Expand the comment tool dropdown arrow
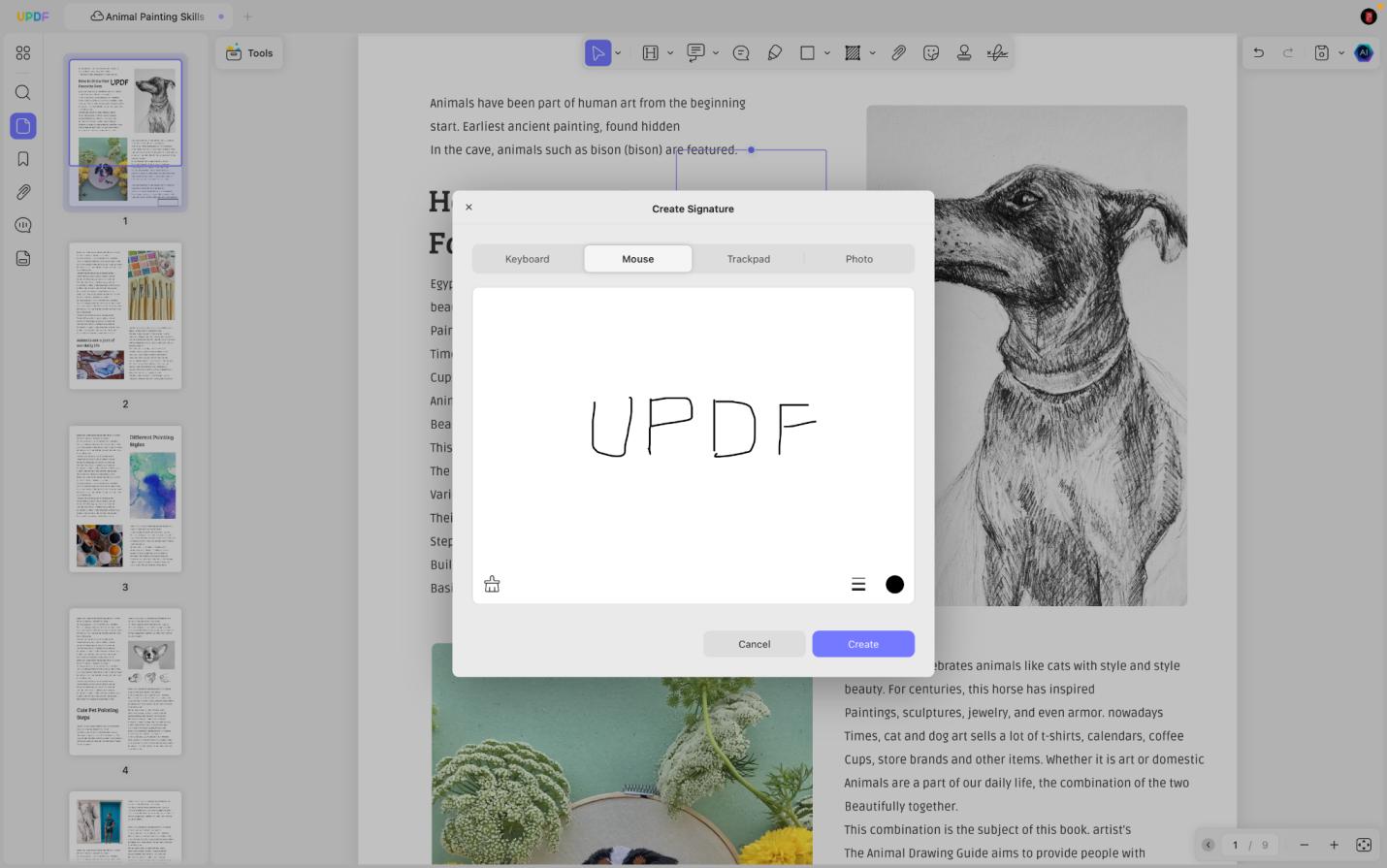The width and height of the screenshot is (1387, 868). coord(716,53)
